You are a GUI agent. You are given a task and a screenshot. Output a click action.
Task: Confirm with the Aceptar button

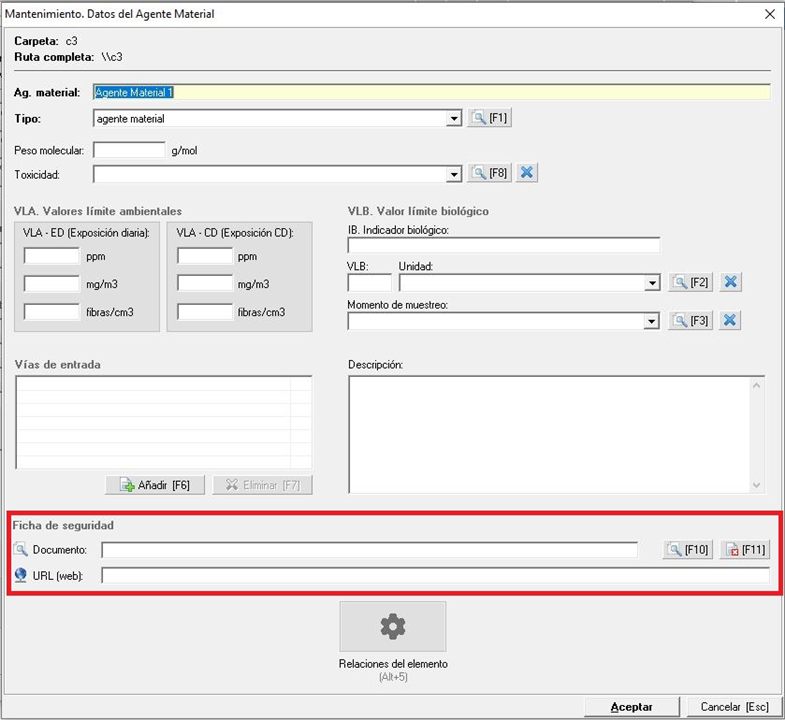pyautogui.click(x=632, y=707)
